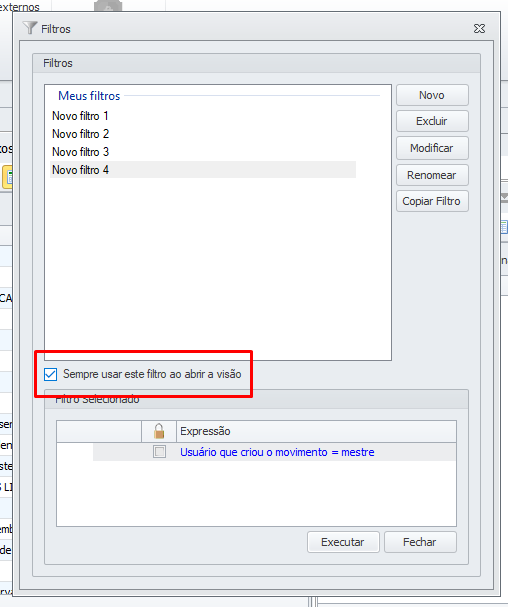Screen dimensions: 508x607
Task: Open Modificar for the selected filter
Action: point(432,148)
